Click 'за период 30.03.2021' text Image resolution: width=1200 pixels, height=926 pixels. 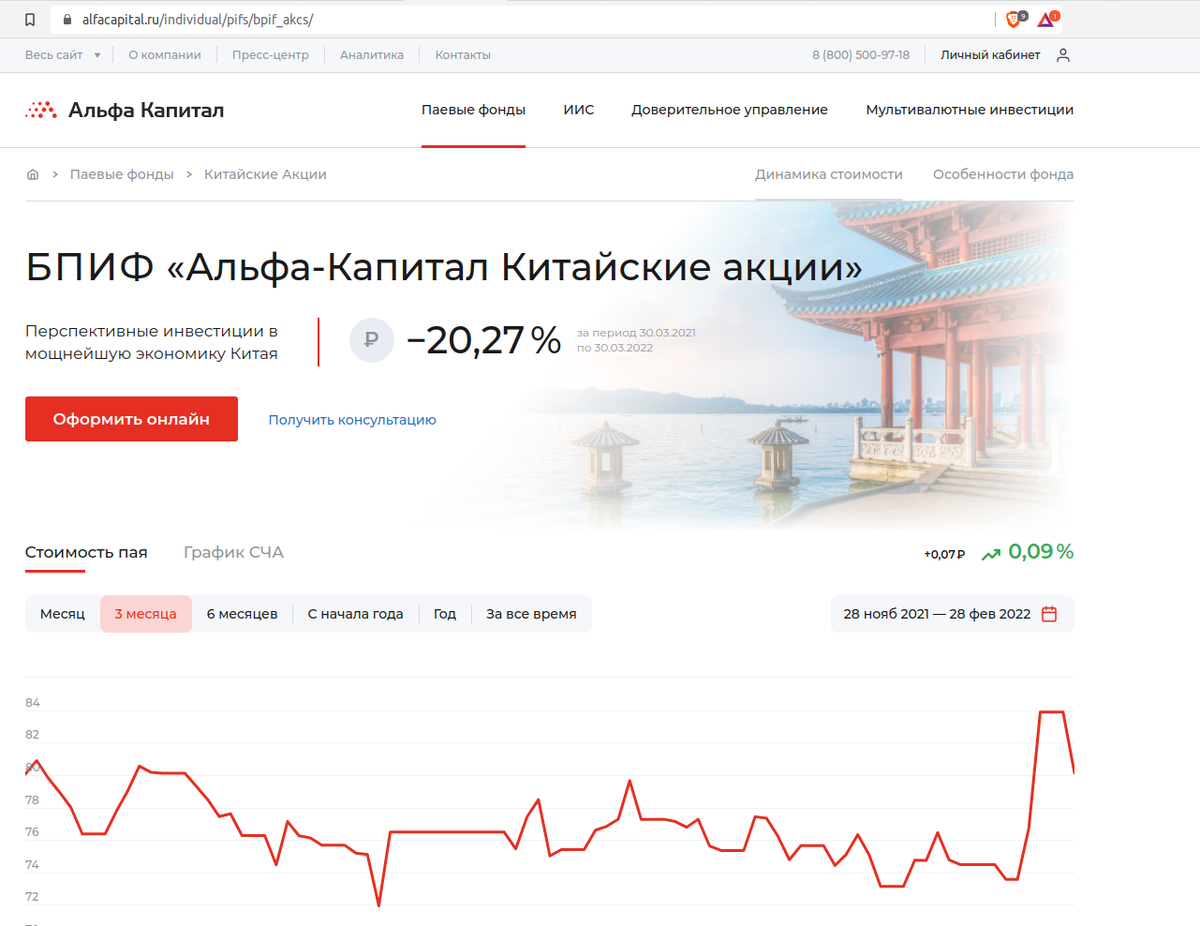click(636, 332)
